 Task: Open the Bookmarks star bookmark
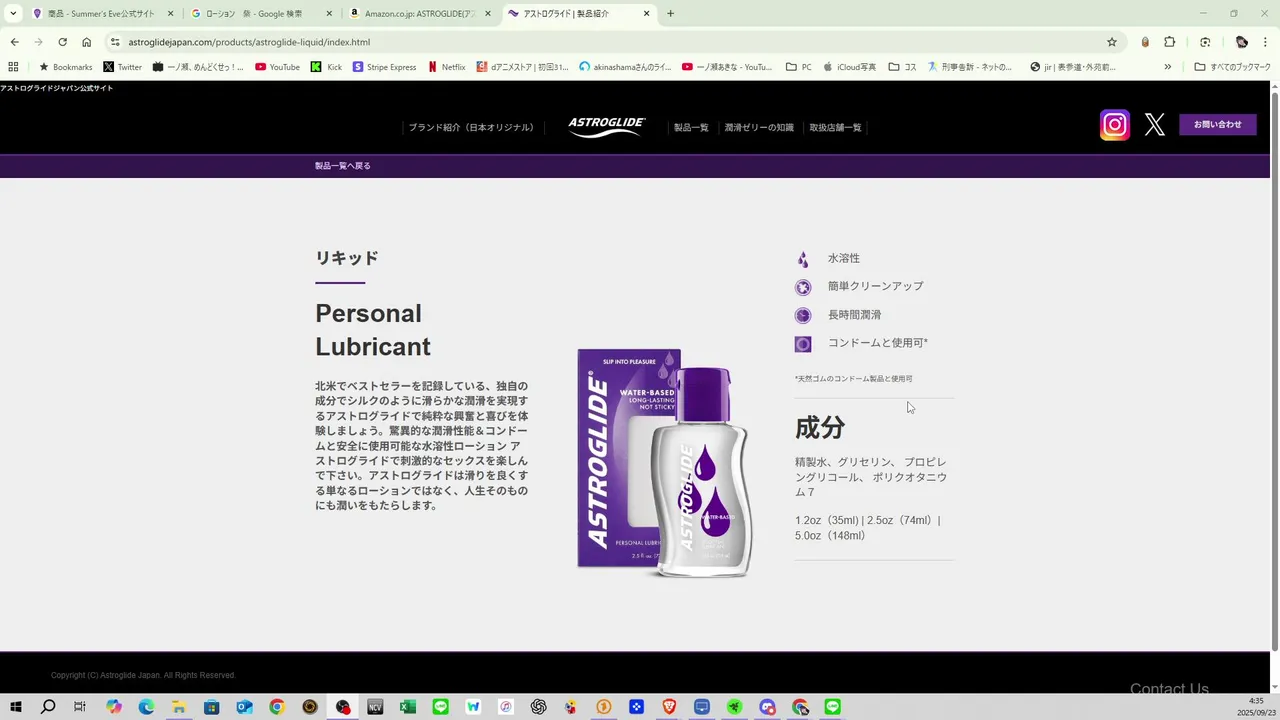pyautogui.click(x=65, y=67)
